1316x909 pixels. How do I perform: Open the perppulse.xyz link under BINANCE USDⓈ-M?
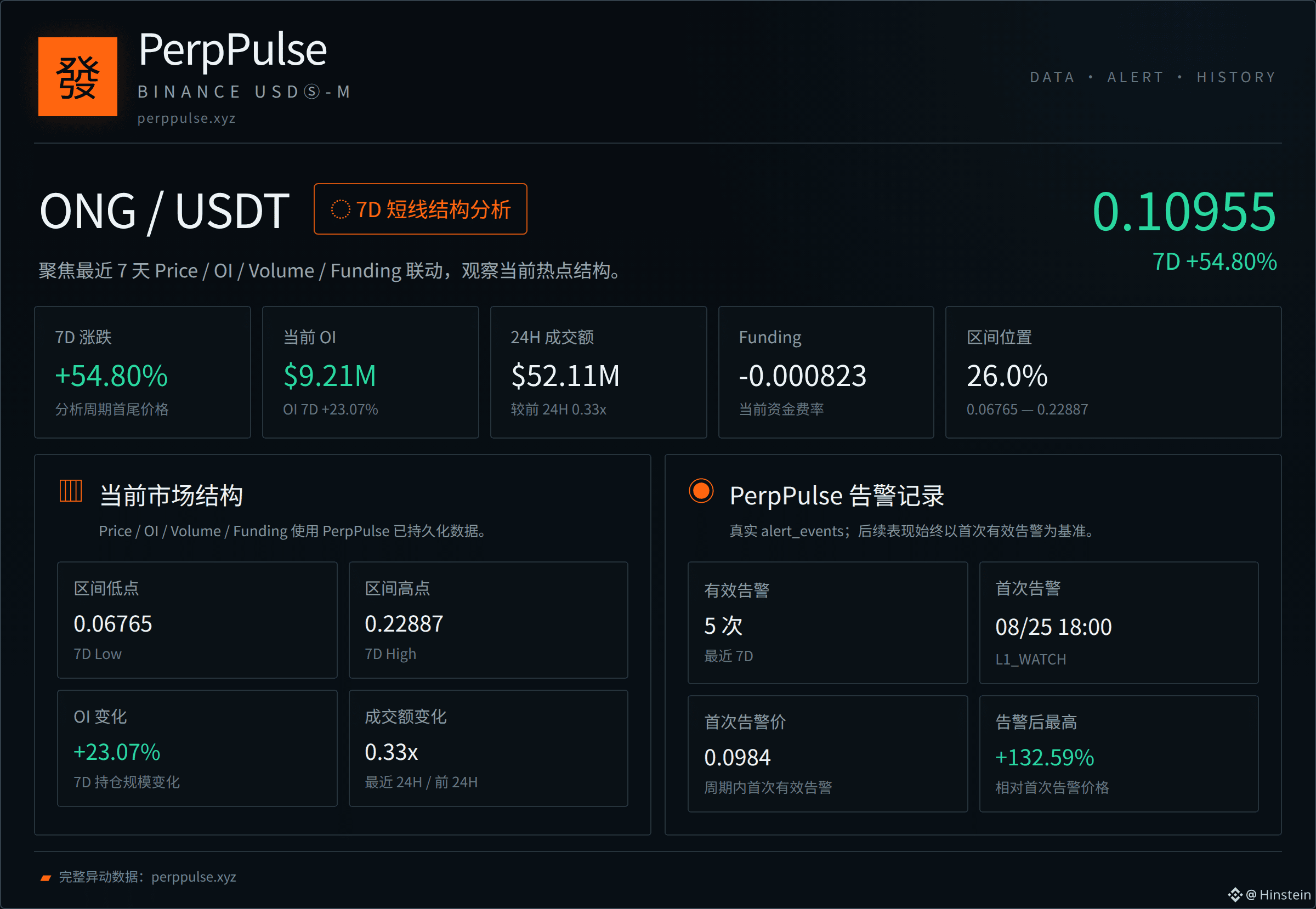point(186,118)
